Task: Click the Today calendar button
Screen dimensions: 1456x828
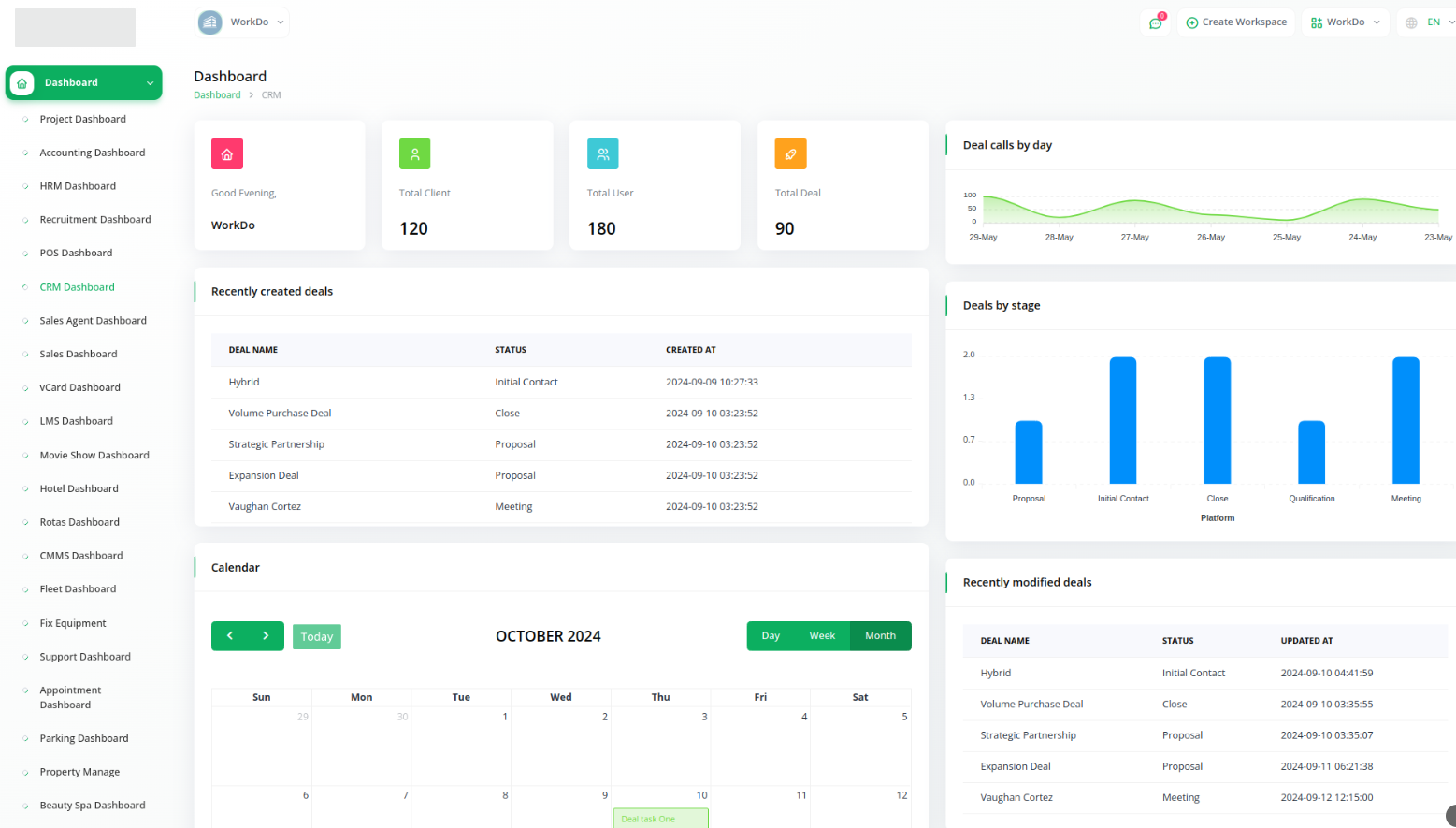Action: point(316,637)
